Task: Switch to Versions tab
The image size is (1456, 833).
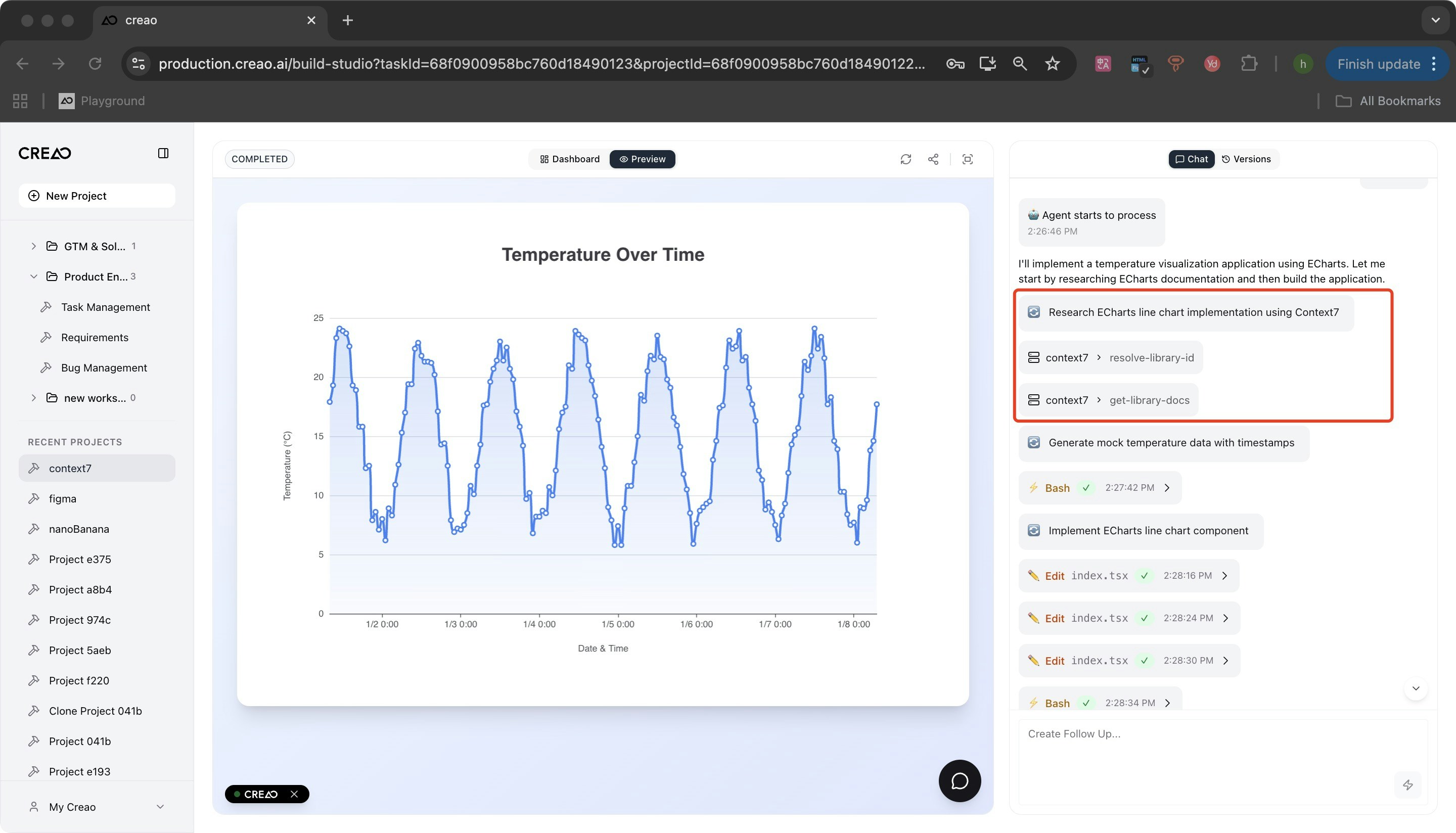Action: pos(1246,159)
